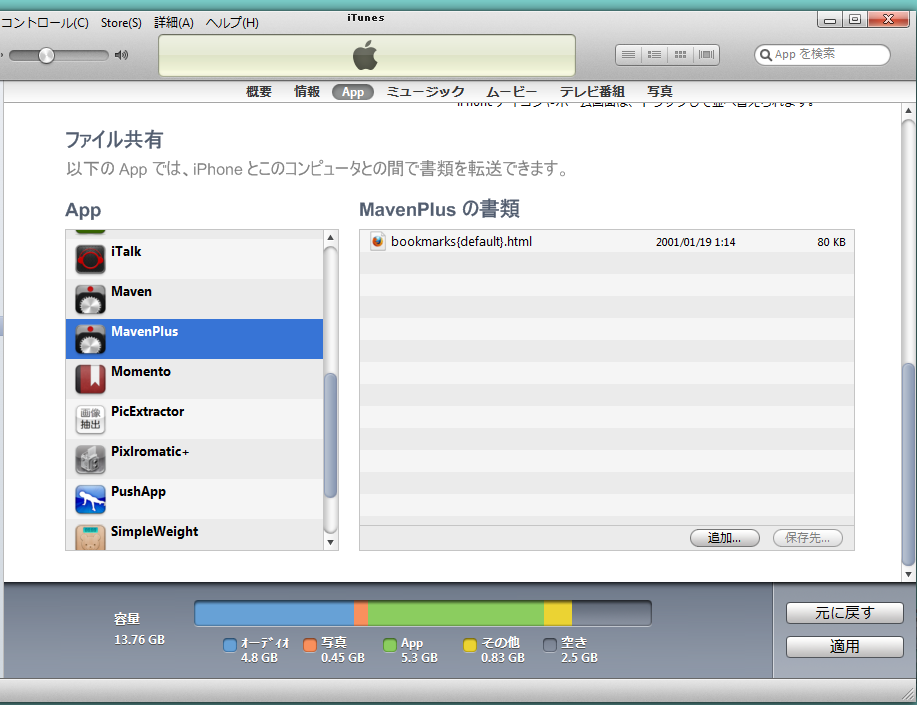Click the date 2001/01/19 1:14
Image resolution: width=917 pixels, height=705 pixels.
[x=695, y=242]
